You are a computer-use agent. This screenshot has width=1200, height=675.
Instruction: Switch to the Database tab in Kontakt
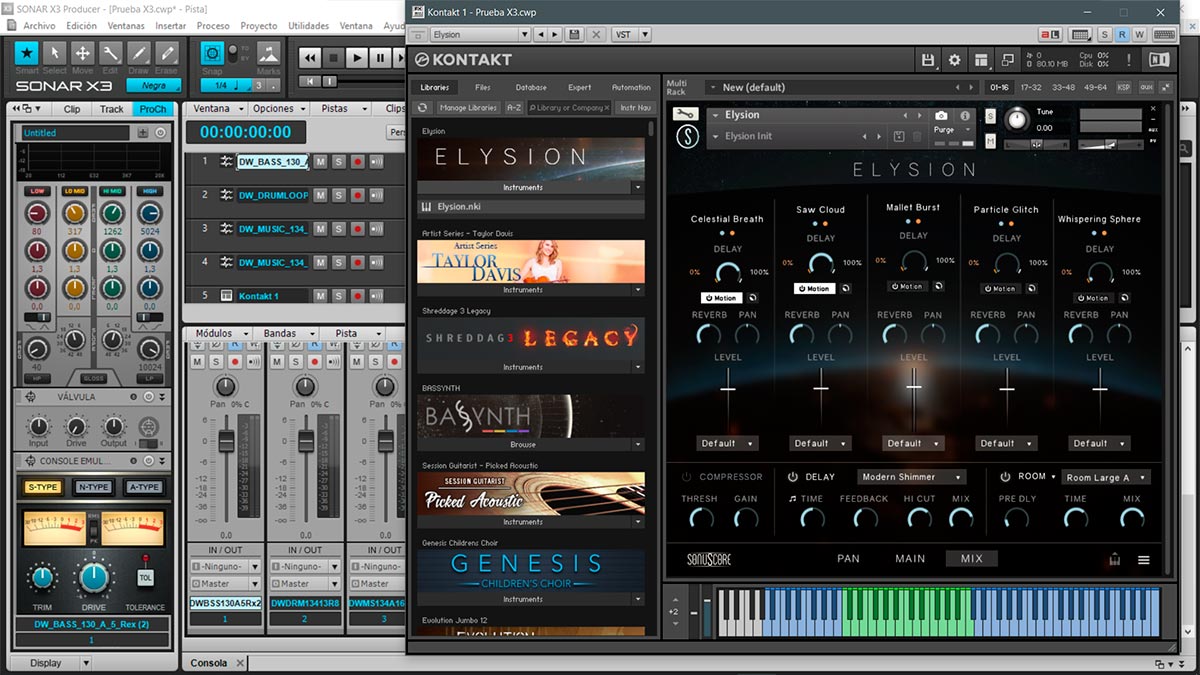click(x=531, y=88)
